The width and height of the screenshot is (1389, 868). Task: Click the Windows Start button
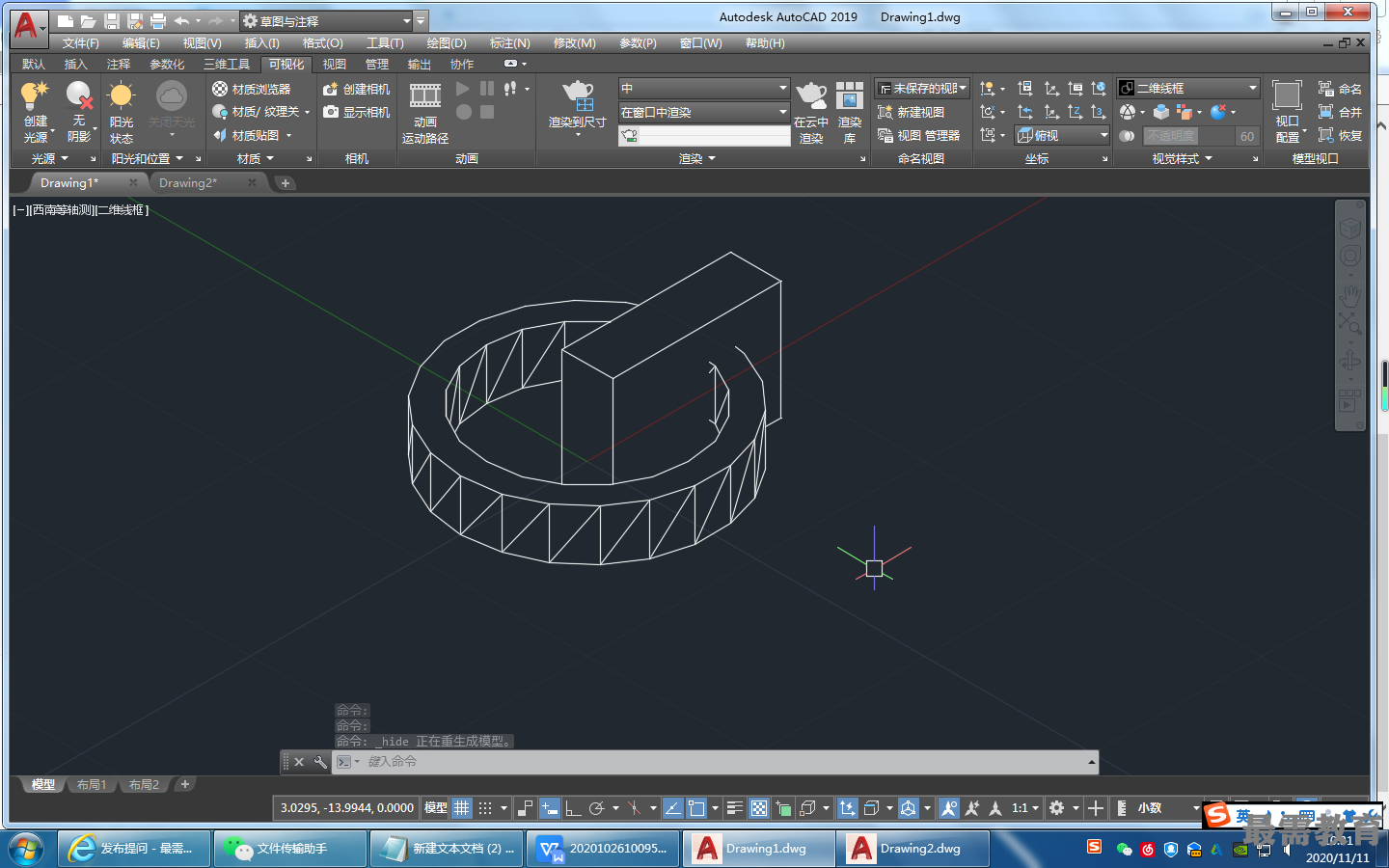27,849
